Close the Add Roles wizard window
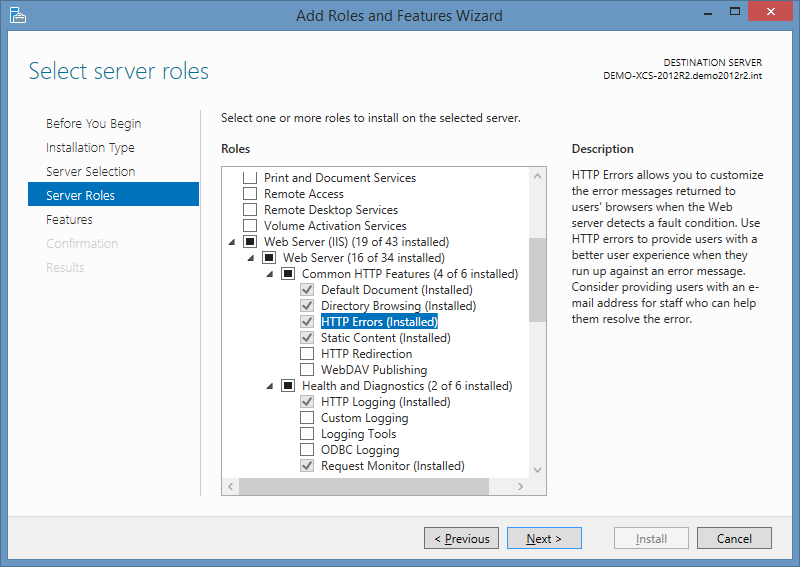800x567 pixels. pyautogui.click(x=770, y=11)
